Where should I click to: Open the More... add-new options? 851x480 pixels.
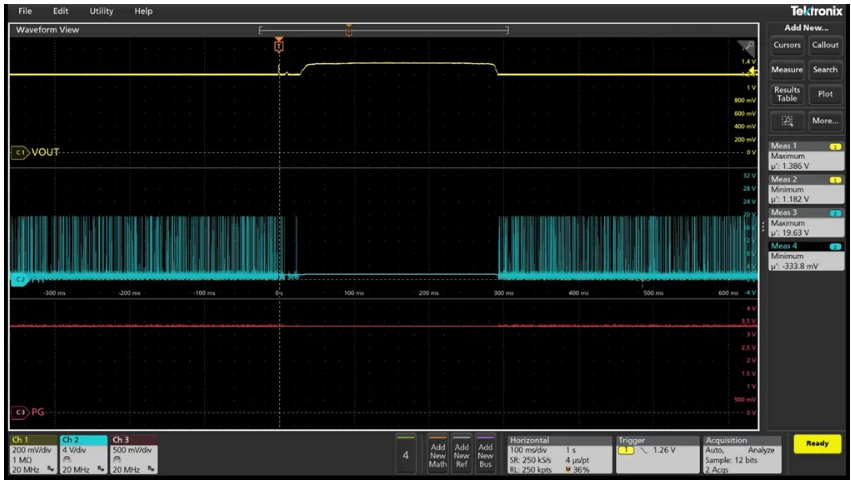(825, 121)
